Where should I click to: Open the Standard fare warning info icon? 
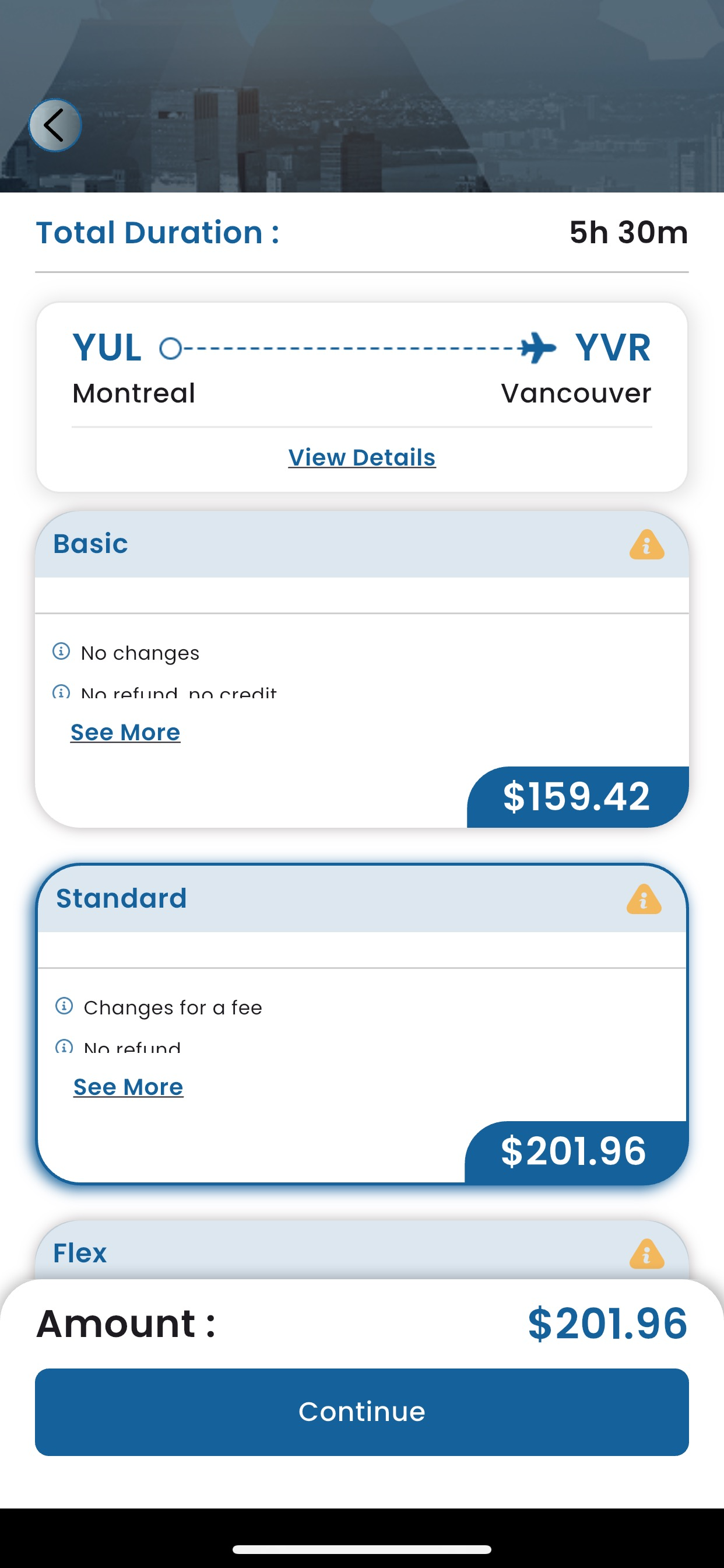[x=644, y=899]
